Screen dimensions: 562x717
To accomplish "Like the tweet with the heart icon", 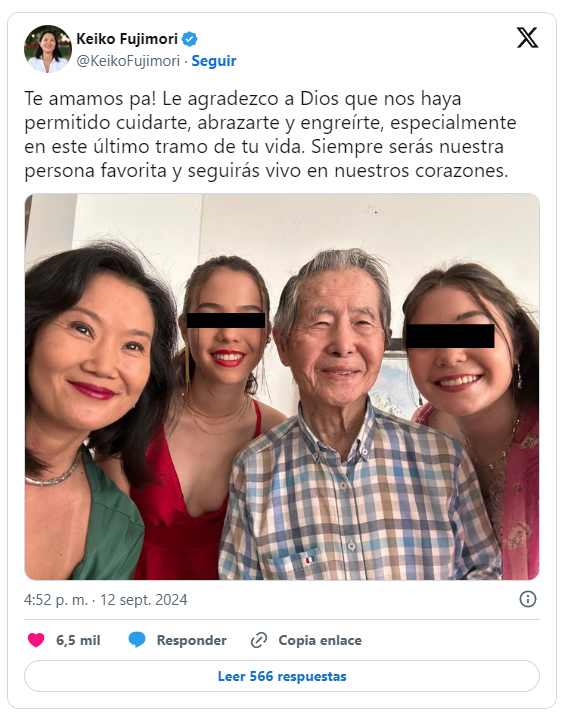I will point(36,640).
